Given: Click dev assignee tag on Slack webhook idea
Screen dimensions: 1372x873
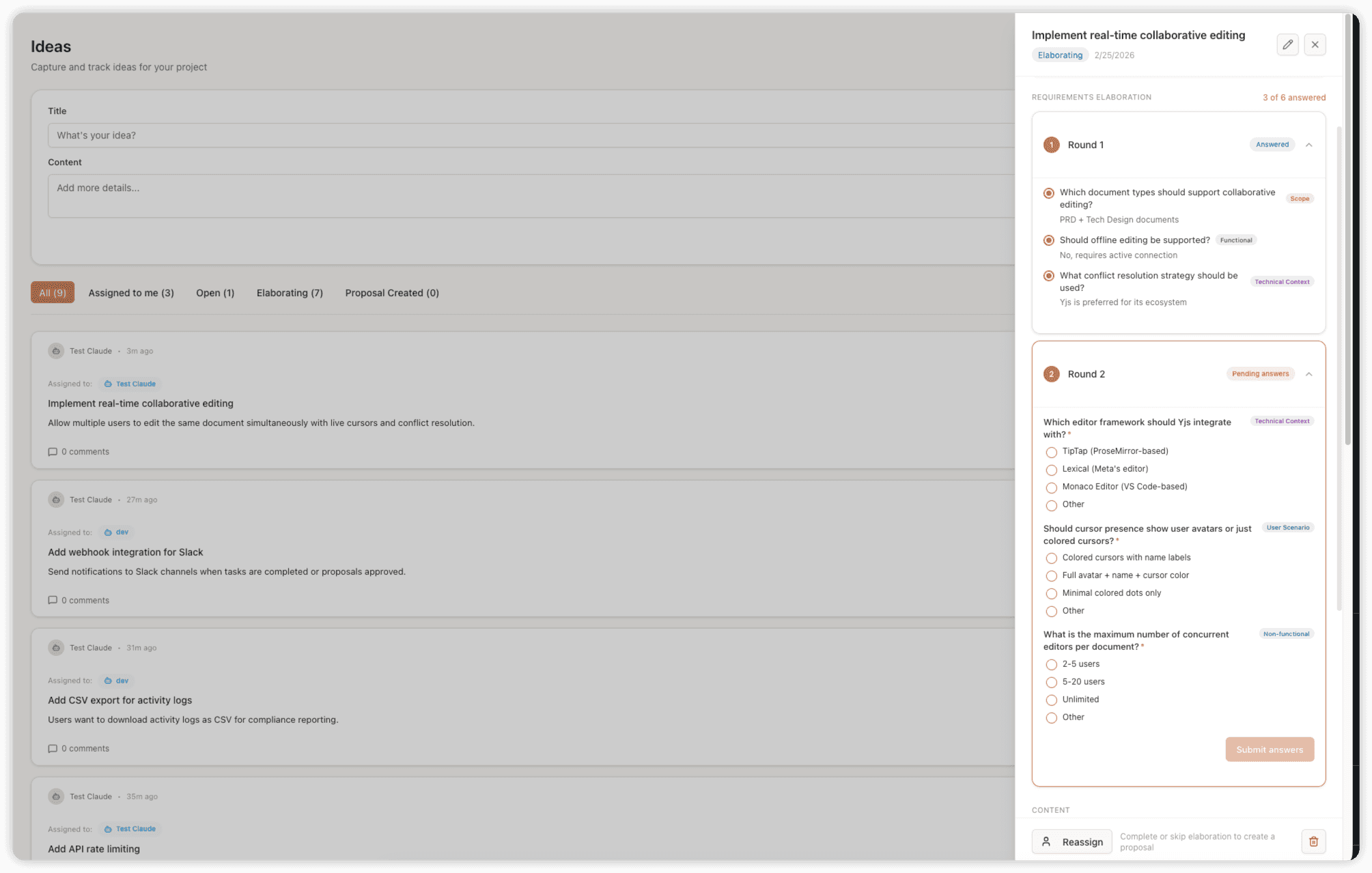Looking at the screenshot, I should pyautogui.click(x=116, y=532).
